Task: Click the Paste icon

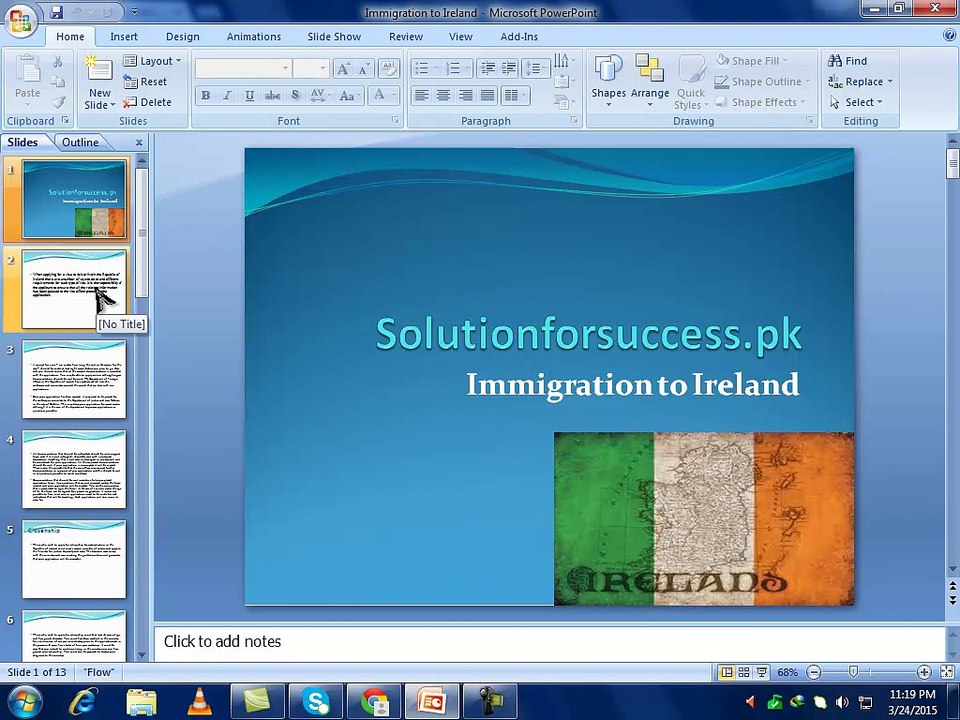Action: click(28, 69)
